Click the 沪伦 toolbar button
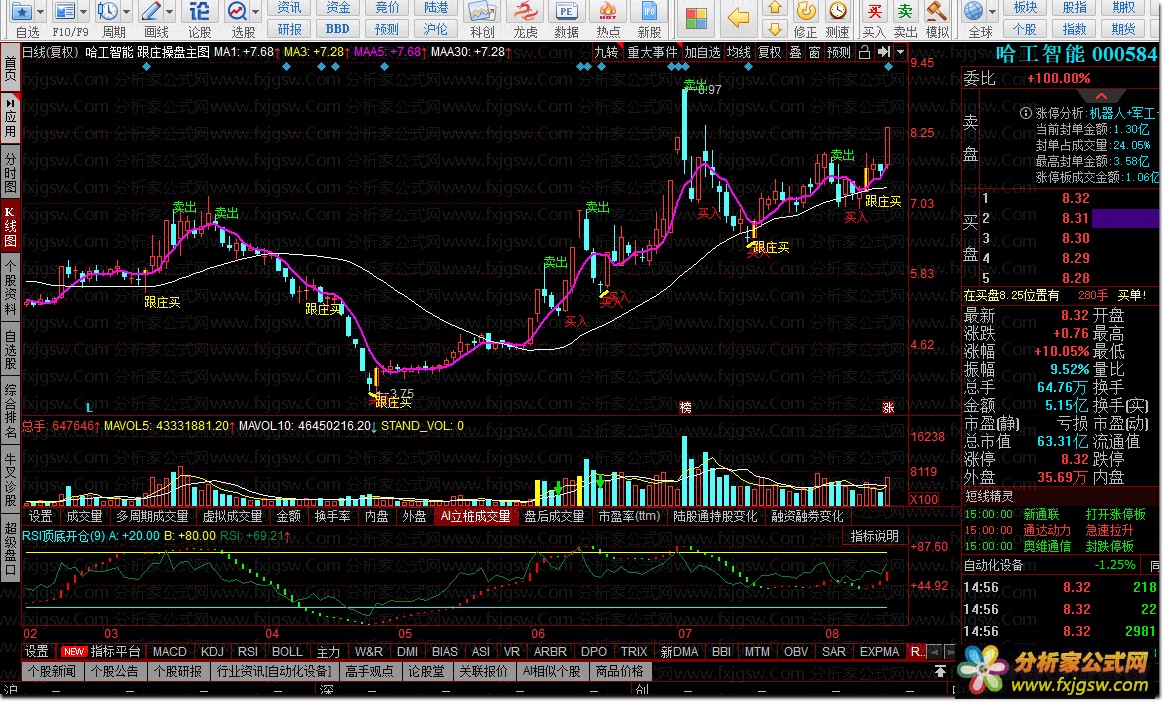The image size is (1165, 702). (x=435, y=29)
